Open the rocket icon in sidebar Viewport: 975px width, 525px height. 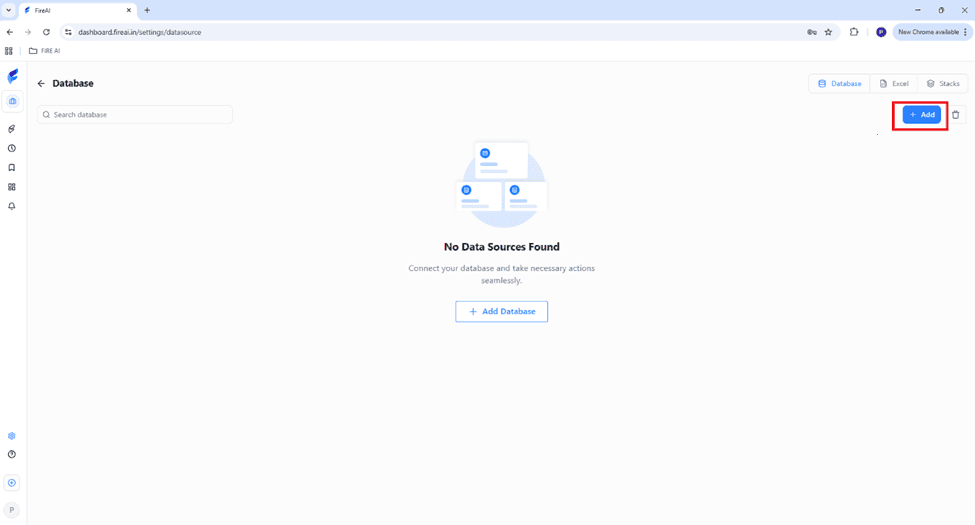point(12,129)
